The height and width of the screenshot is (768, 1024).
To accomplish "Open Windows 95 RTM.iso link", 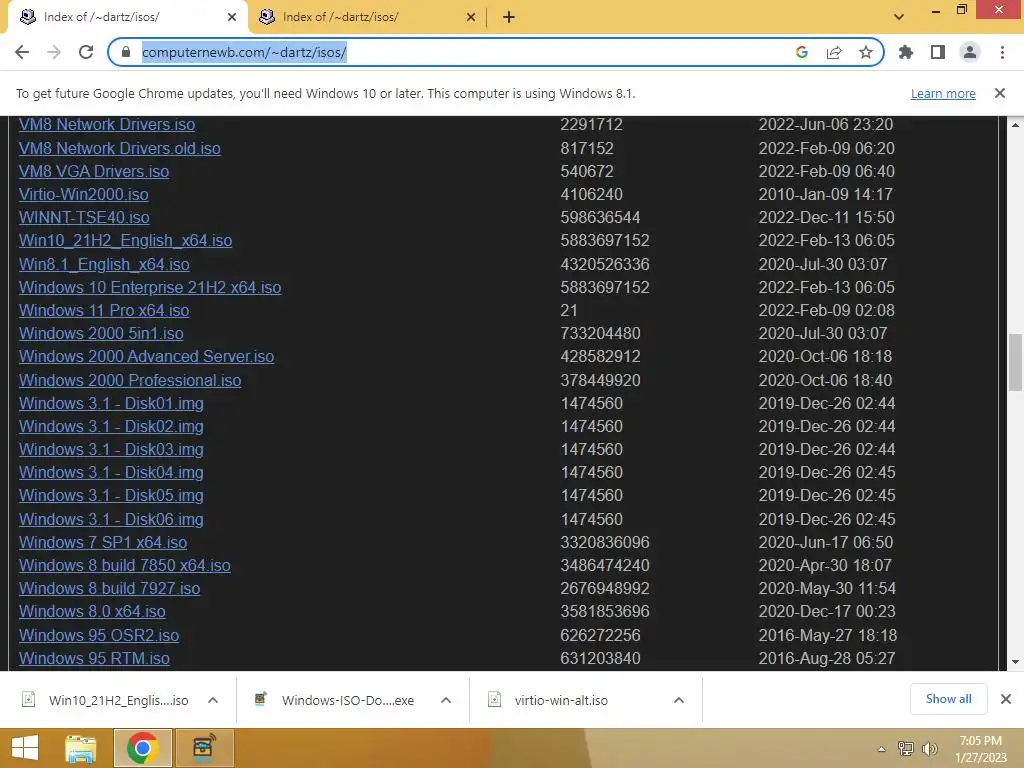I will [94, 658].
